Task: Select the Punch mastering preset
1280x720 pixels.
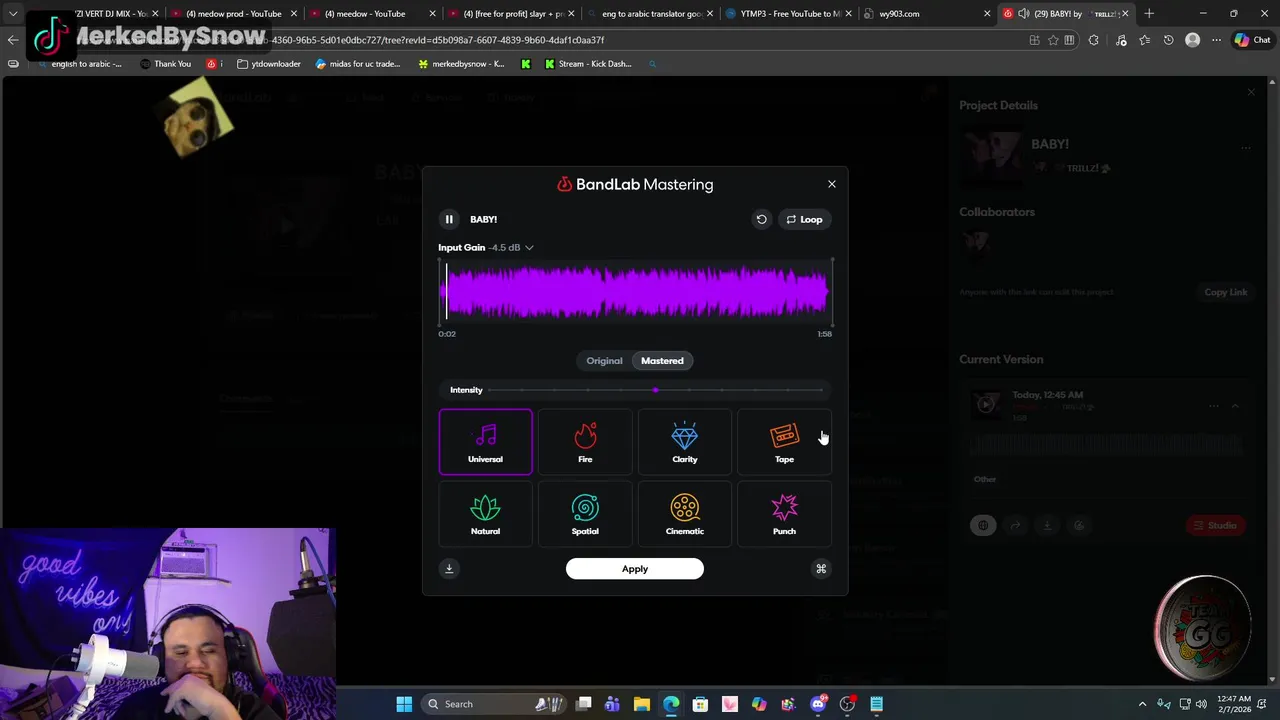Action: pos(784,514)
